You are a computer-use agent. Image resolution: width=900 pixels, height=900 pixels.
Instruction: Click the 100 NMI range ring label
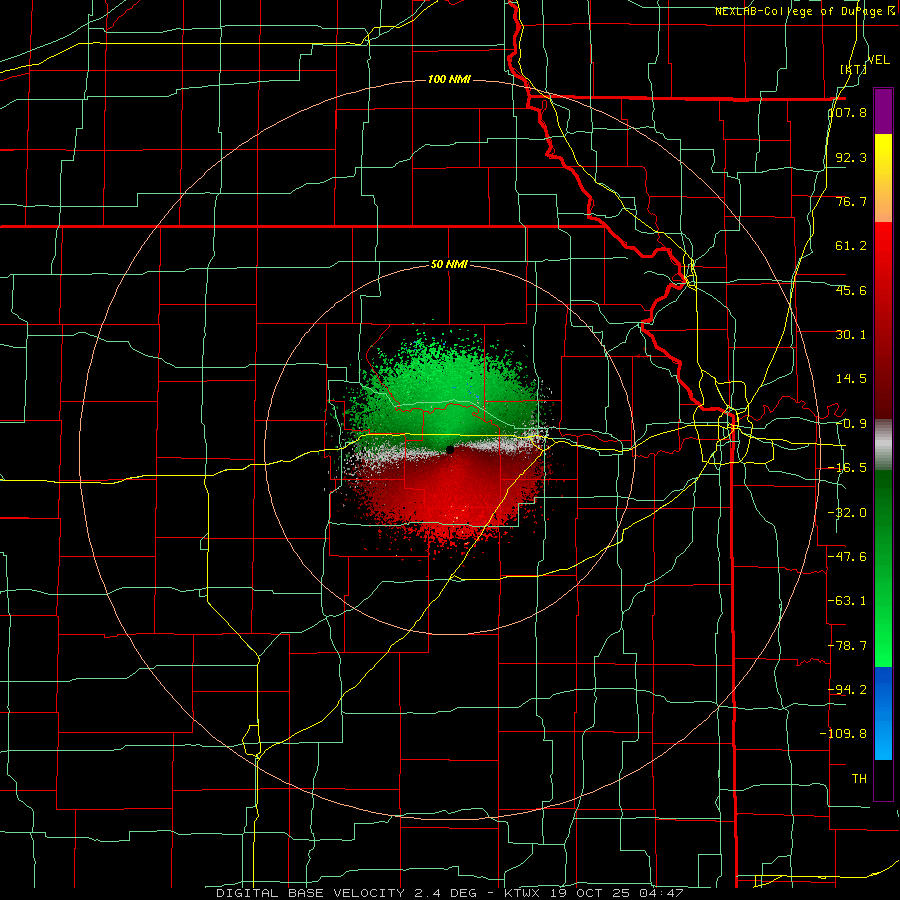pyautogui.click(x=449, y=79)
